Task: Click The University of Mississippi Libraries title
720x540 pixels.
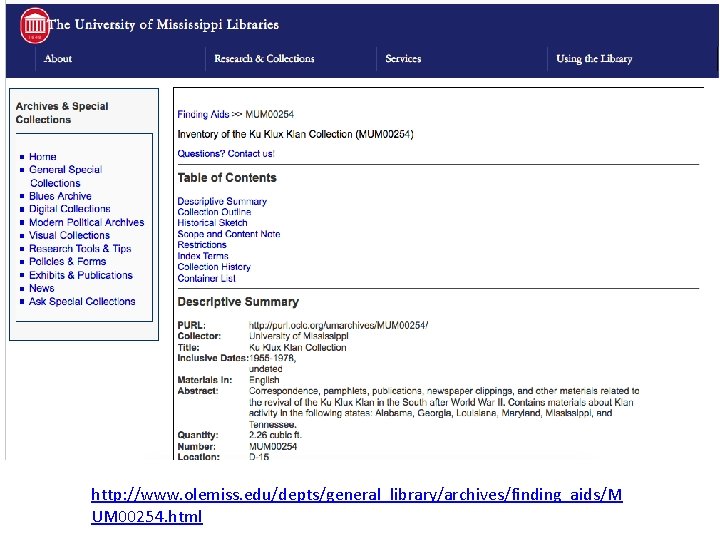Action: 163,24
